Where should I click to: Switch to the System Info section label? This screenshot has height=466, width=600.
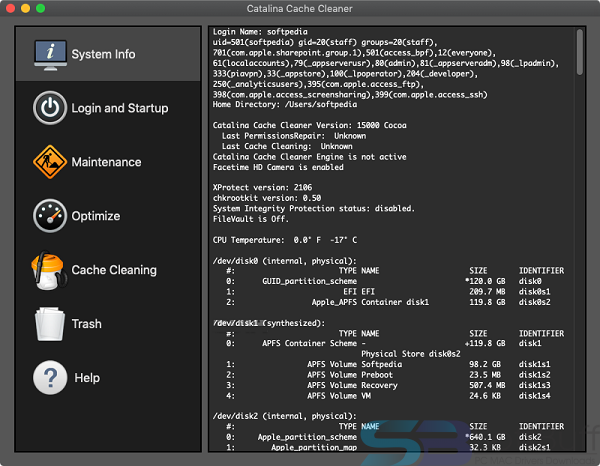tap(103, 54)
